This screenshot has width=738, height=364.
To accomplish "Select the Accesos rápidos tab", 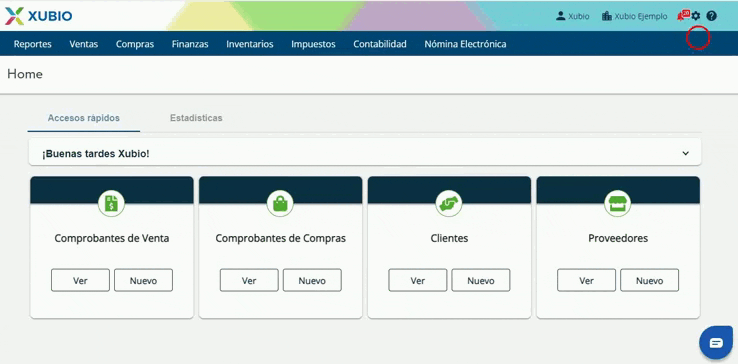I will point(84,118).
